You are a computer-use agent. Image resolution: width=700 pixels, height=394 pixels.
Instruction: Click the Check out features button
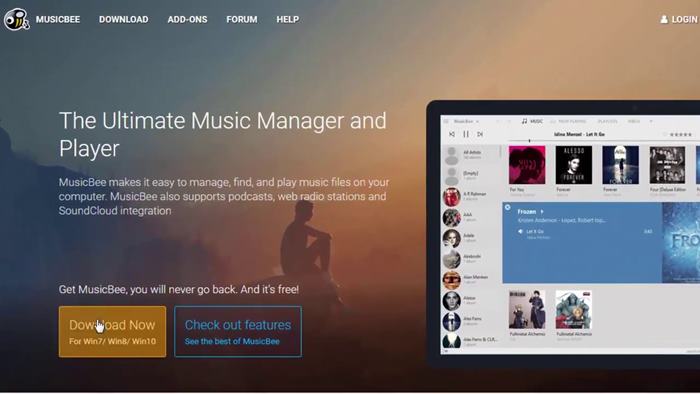tap(238, 332)
